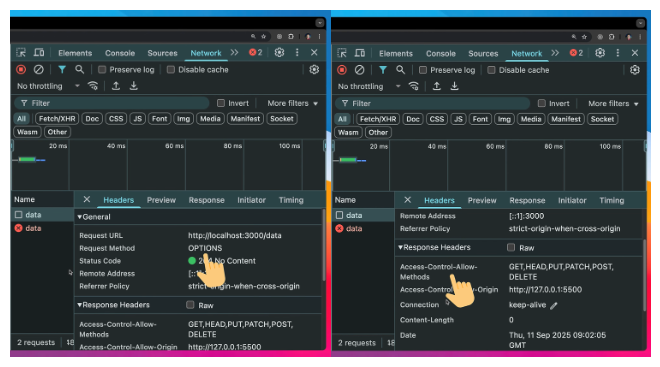Select failed red data request in left panel
Viewport: 660px width, 367px height.
(42, 228)
